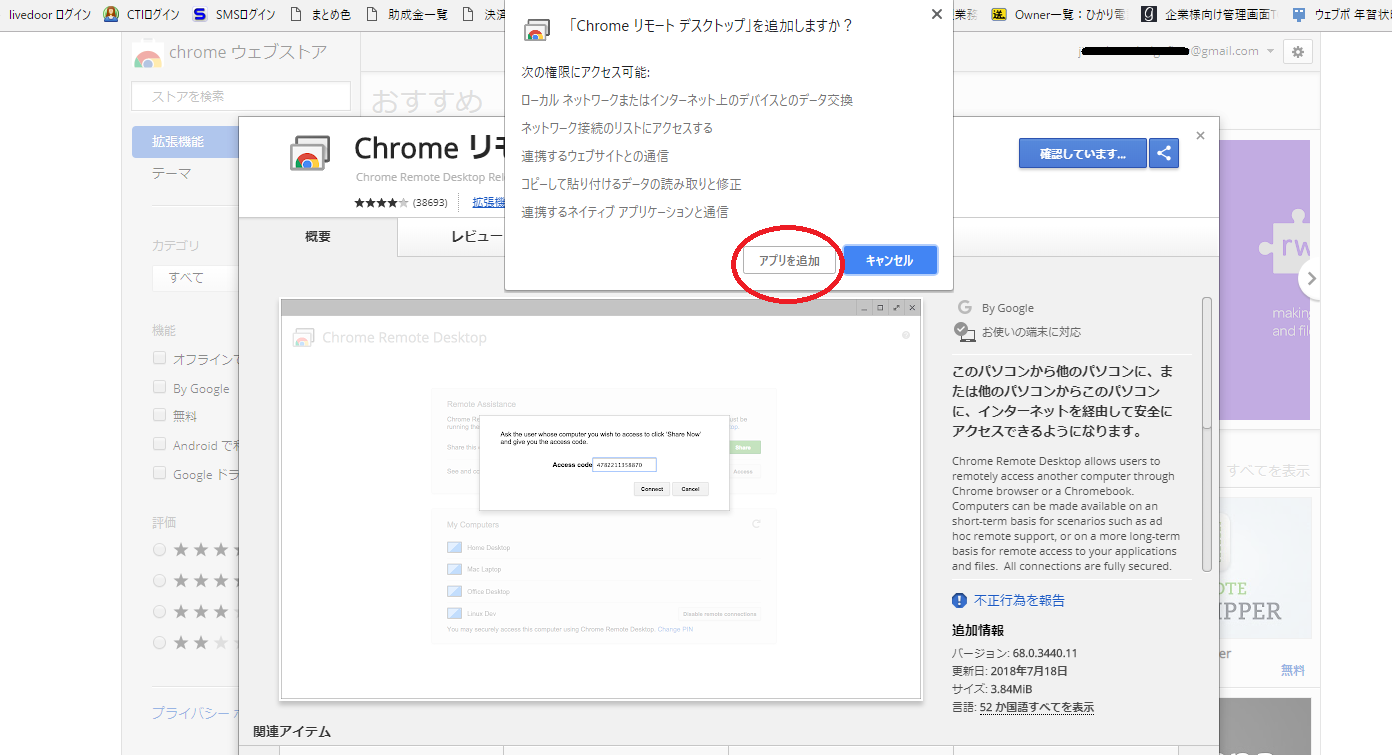The image size is (1392, 755).
Task: Click the ウェブポ 年賀状 bookmark icon
Action: pos(1299,15)
